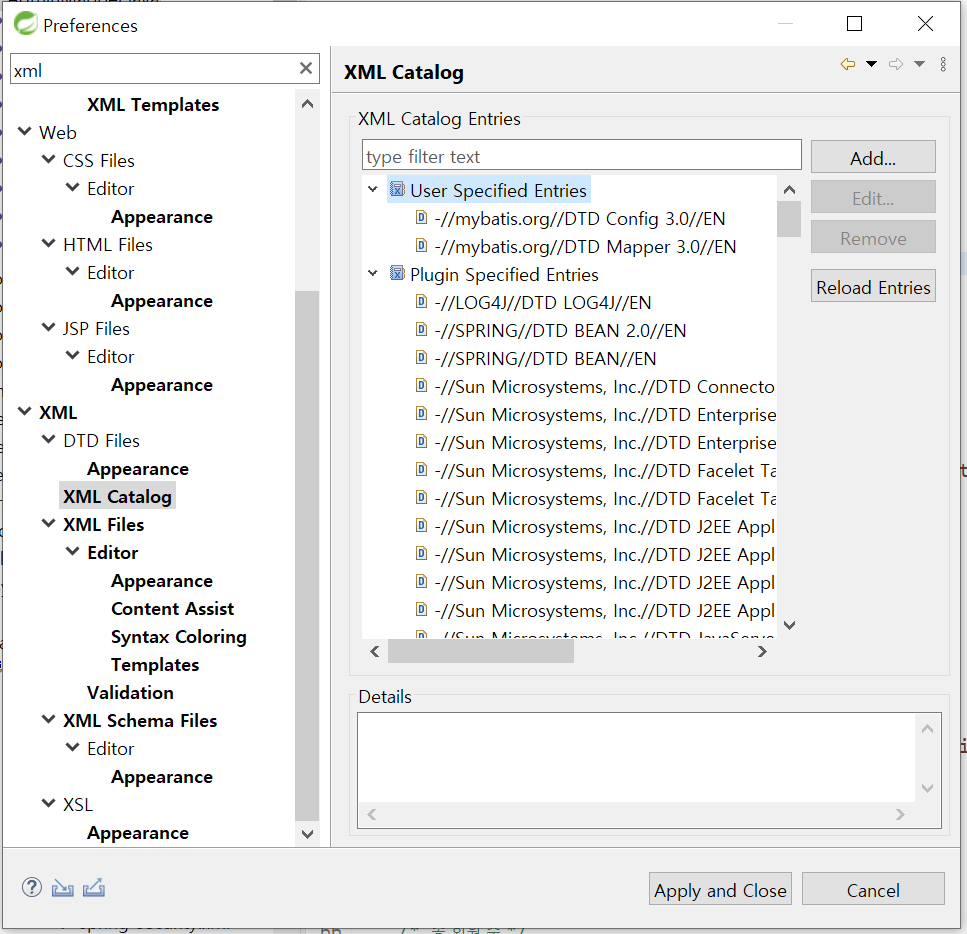This screenshot has width=967, height=934.
Task: Click the icon beside DTD Connector entry
Action: tap(421, 386)
